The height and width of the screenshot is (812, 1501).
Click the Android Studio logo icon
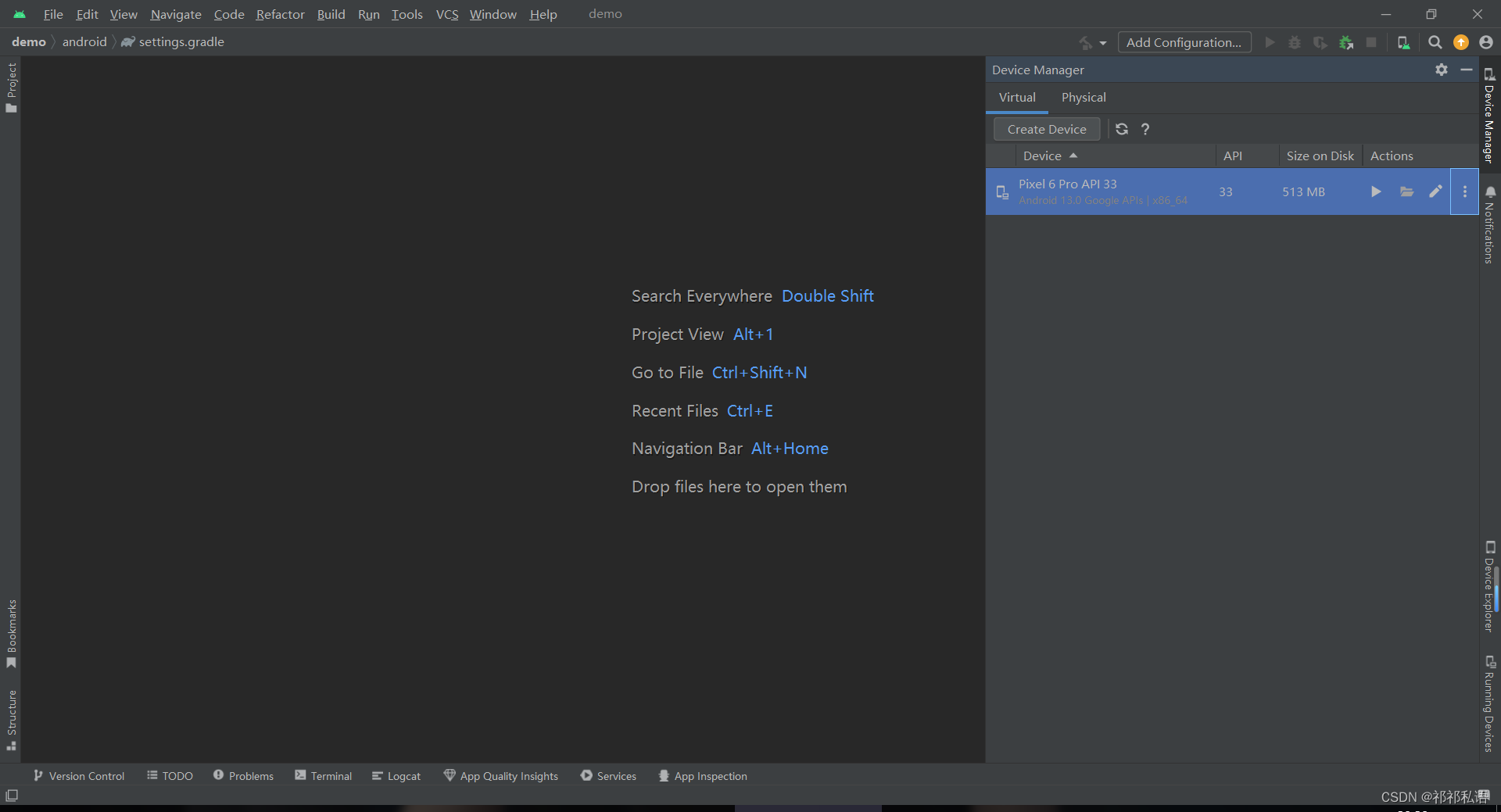pos(20,14)
